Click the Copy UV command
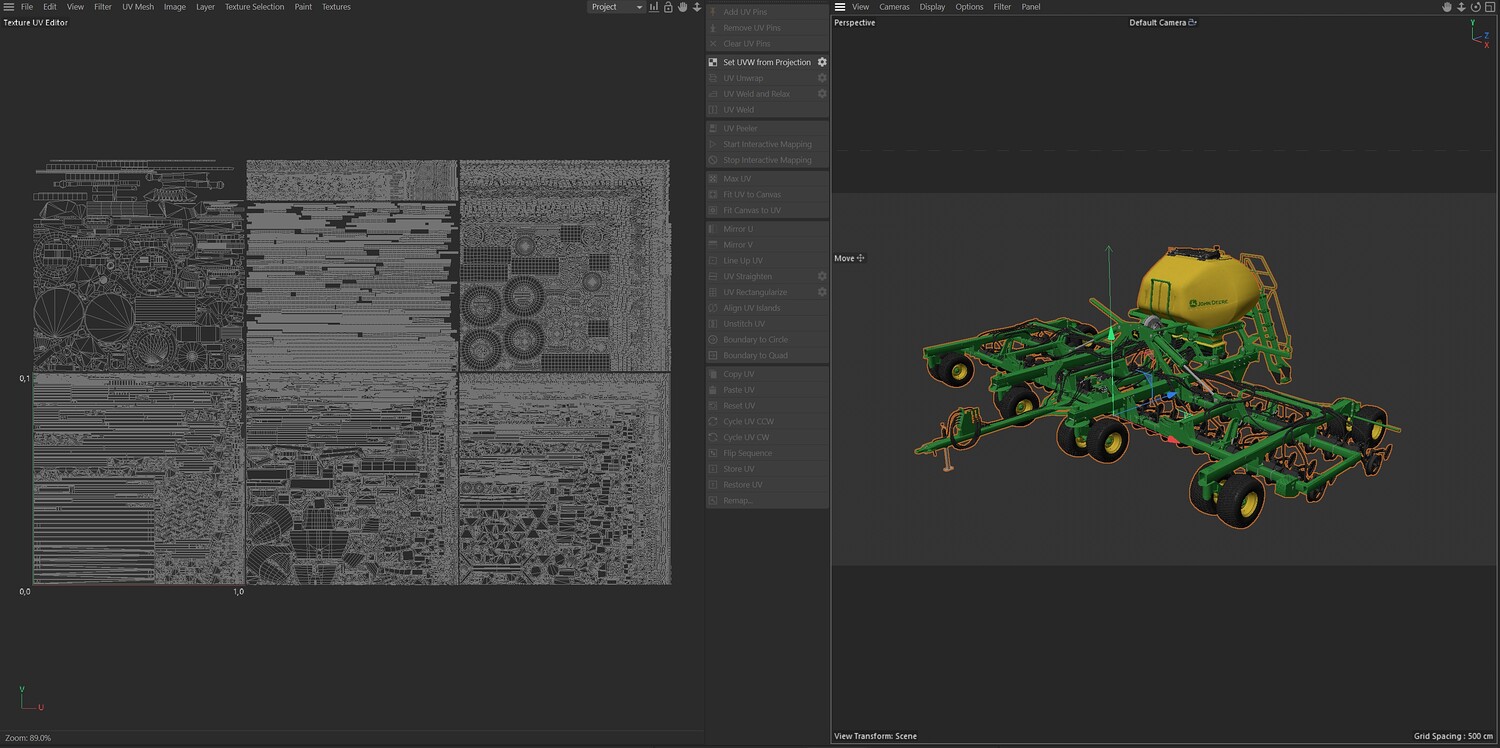 pyautogui.click(x=767, y=374)
